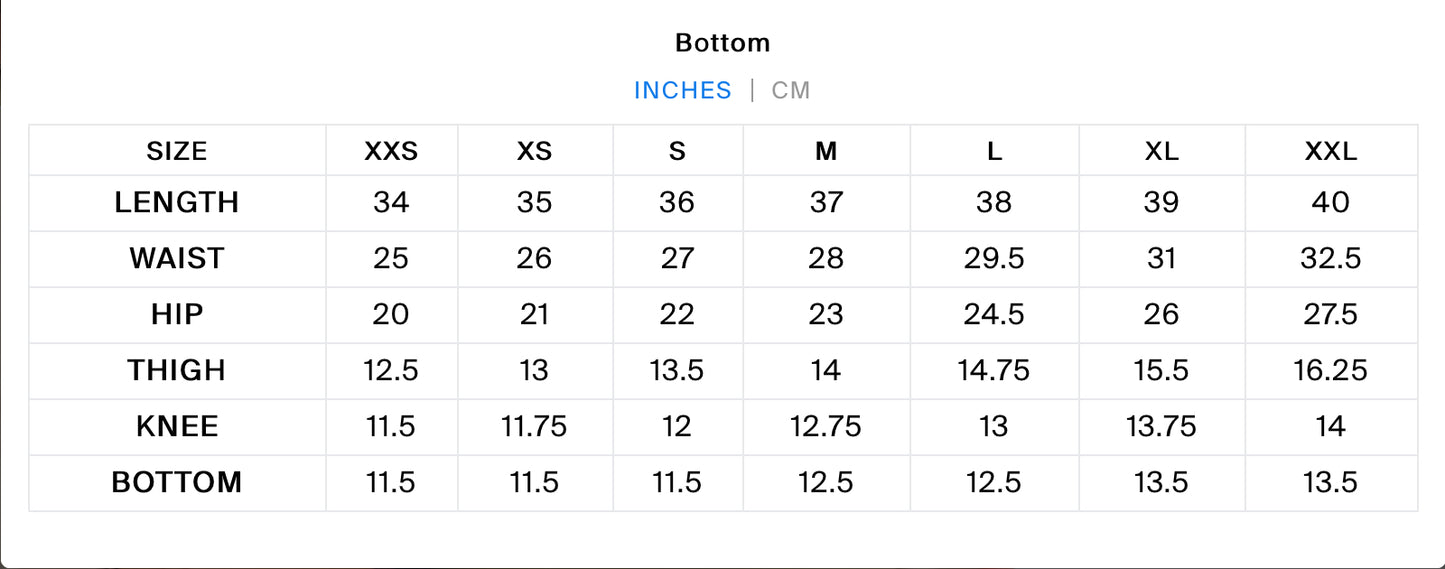
Task: Click the HIP row label
Action: 177,315
